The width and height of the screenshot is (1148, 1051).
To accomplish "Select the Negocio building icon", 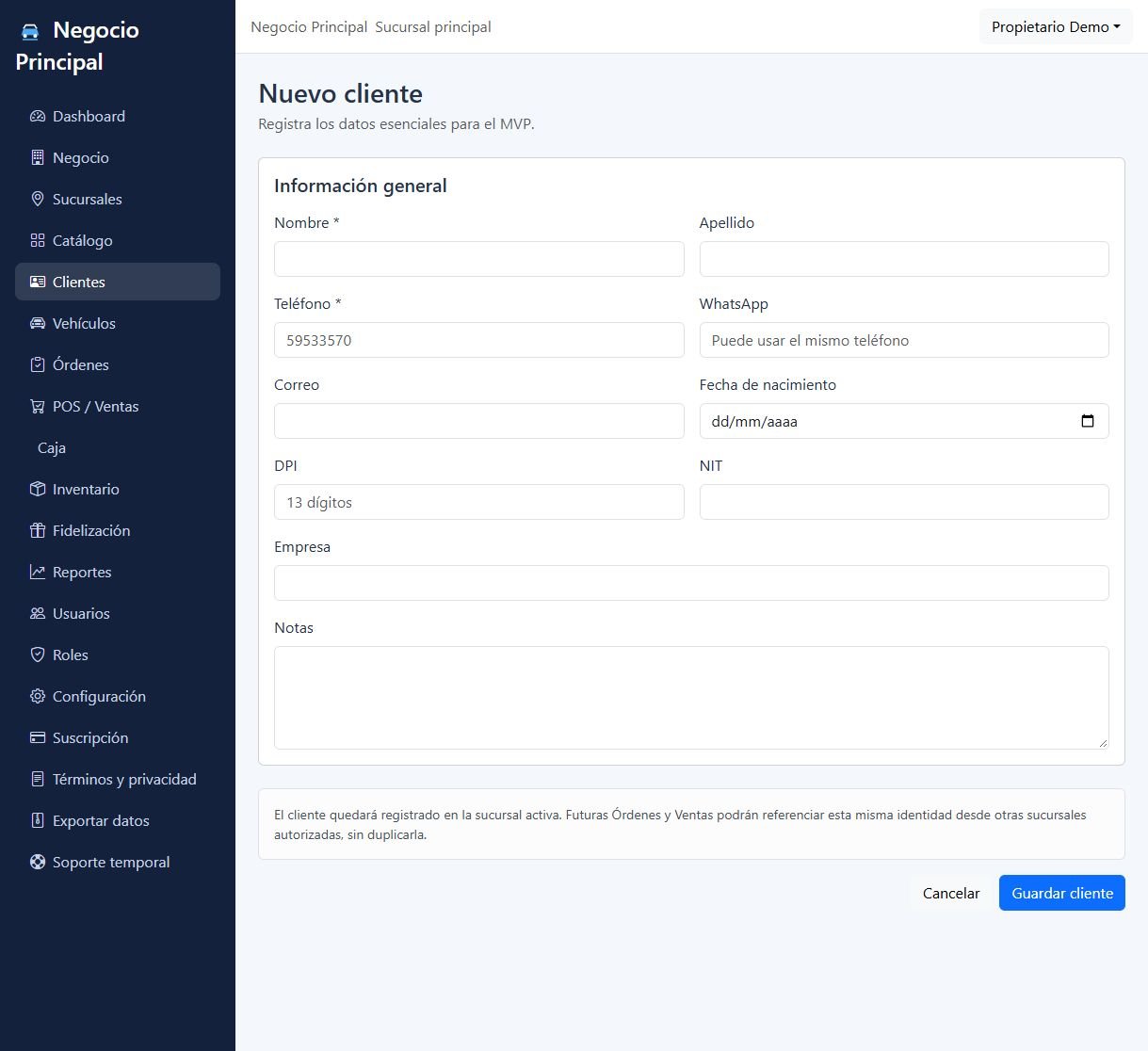I will tap(38, 158).
